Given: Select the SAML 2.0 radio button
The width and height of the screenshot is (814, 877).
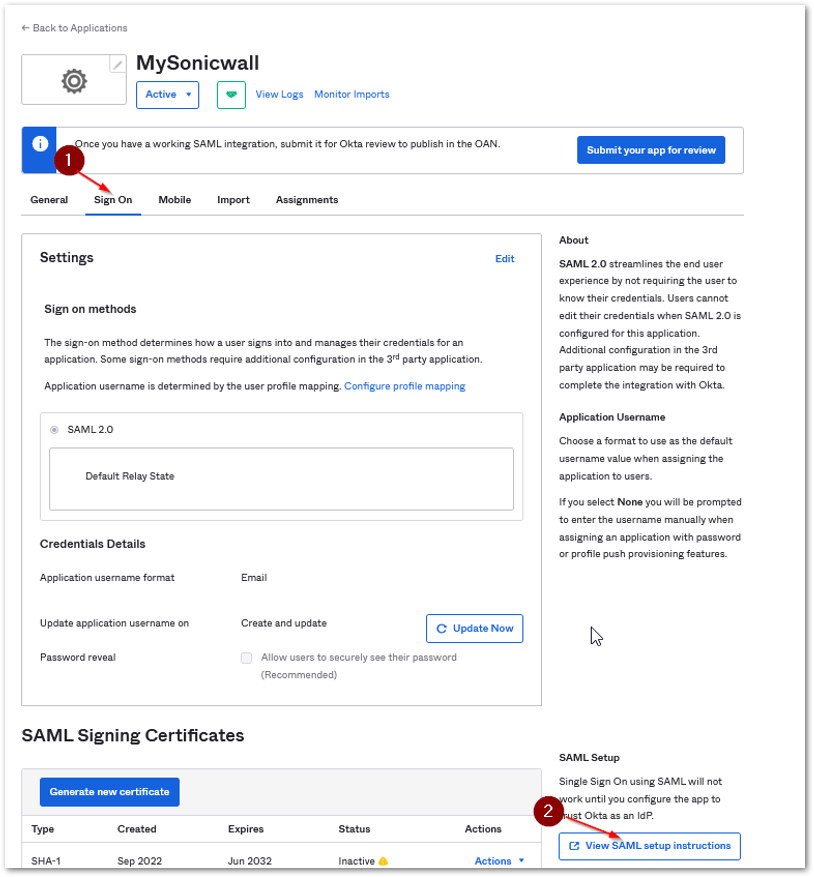Looking at the screenshot, I should [x=54, y=430].
